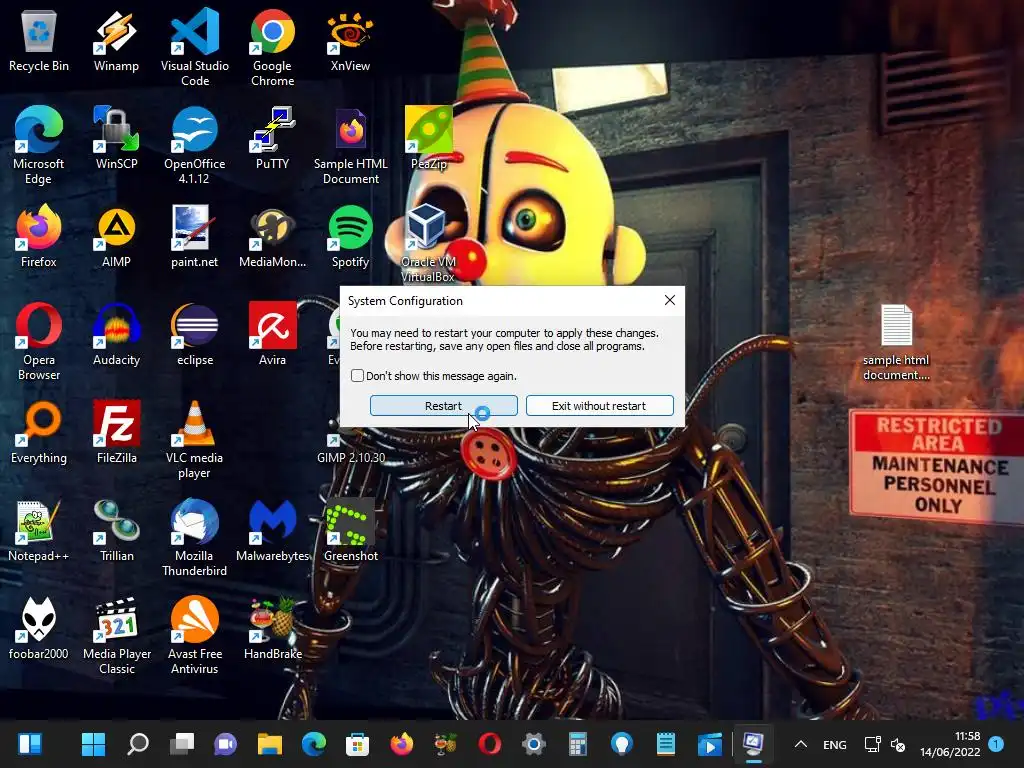Screen dimensions: 1024x768
Task: Select Media Player Classic desktop icon
Action: [x=116, y=635]
